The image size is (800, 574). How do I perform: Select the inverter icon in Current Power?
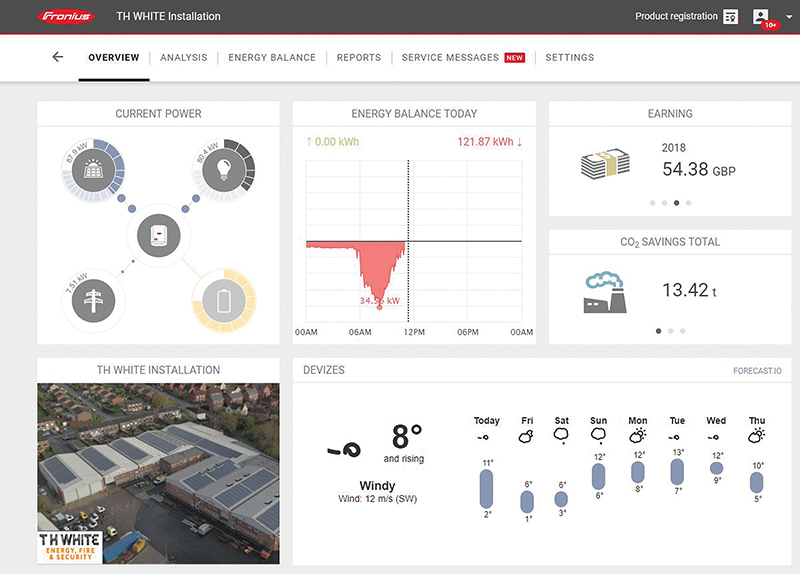(x=158, y=236)
